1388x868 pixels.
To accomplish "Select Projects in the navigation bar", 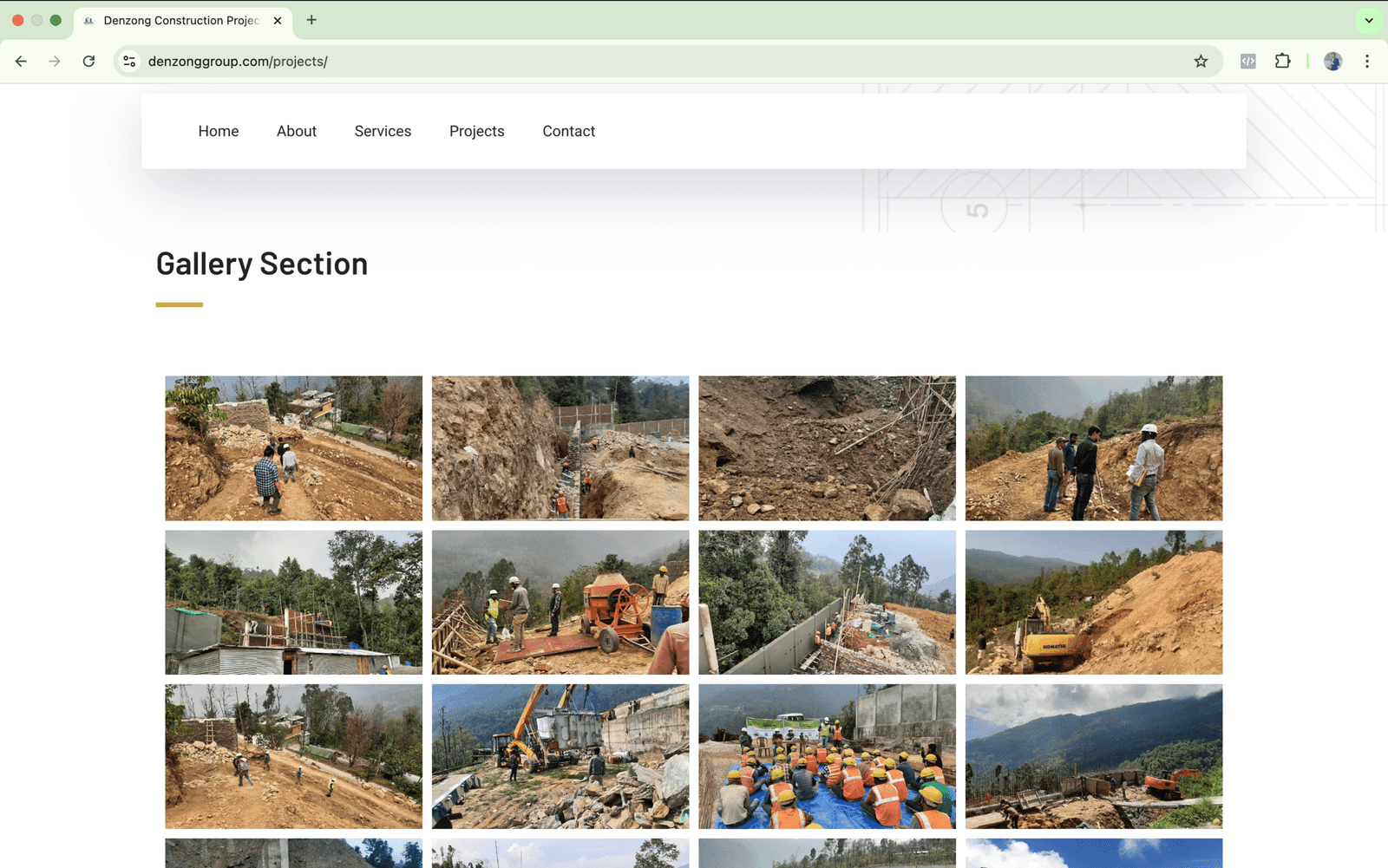I will coord(476,131).
